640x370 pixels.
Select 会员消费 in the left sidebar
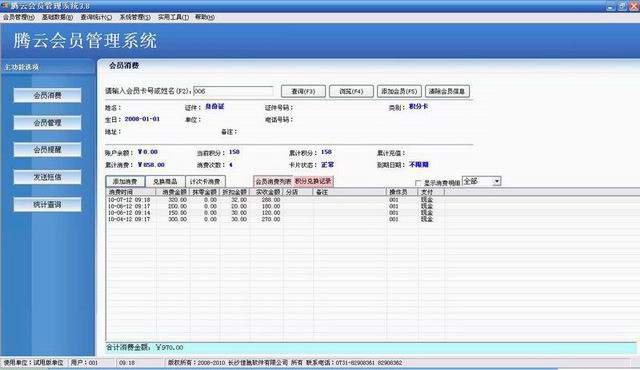coord(47,95)
